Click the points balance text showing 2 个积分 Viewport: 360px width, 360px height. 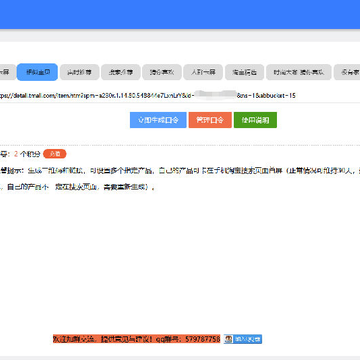click(27, 154)
